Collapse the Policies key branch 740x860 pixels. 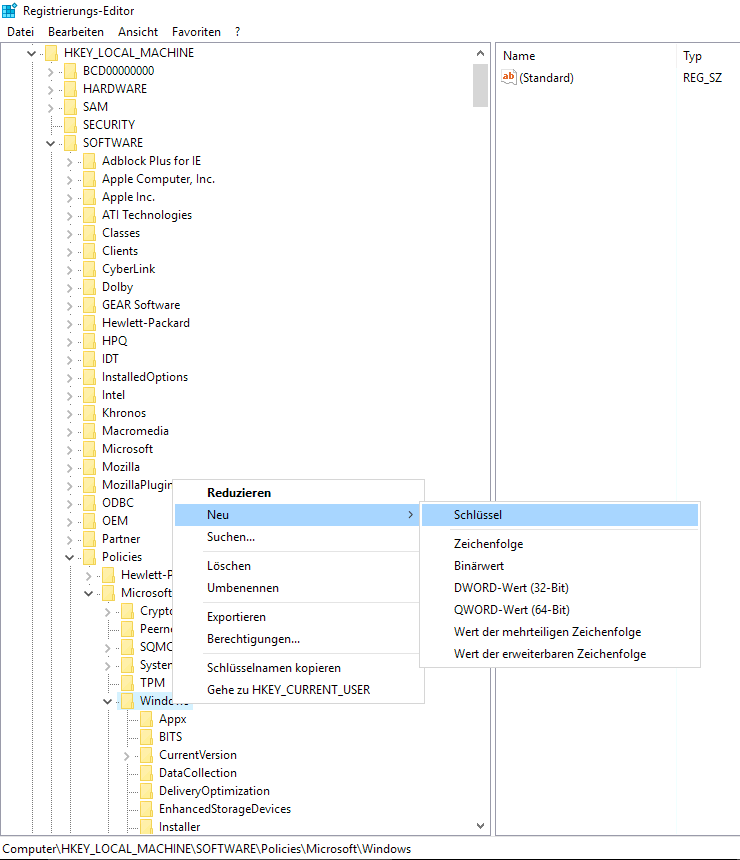pos(70,557)
